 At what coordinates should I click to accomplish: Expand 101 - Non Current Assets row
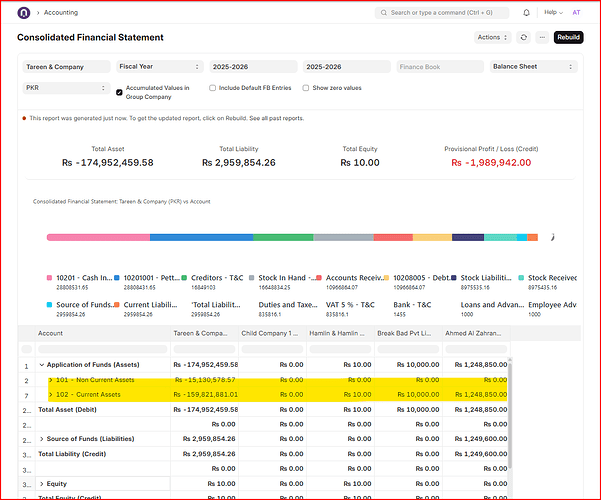point(51,380)
